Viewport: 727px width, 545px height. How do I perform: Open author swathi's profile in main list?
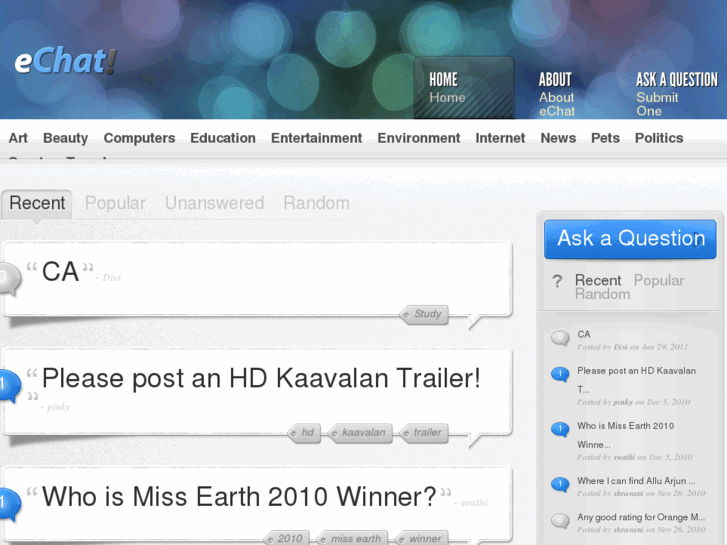(x=474, y=503)
